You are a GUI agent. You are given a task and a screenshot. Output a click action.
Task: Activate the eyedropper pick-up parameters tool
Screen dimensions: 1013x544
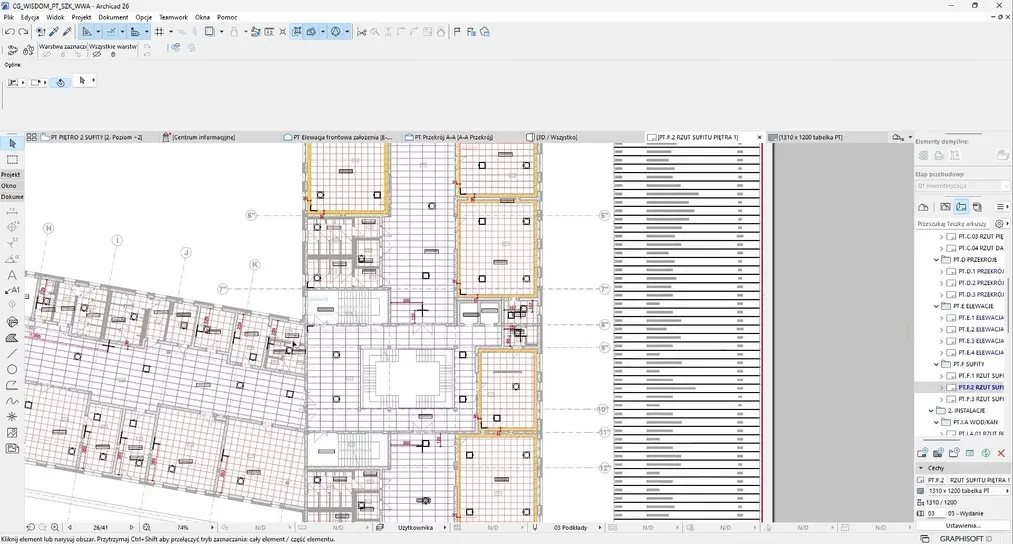click(x=54, y=32)
